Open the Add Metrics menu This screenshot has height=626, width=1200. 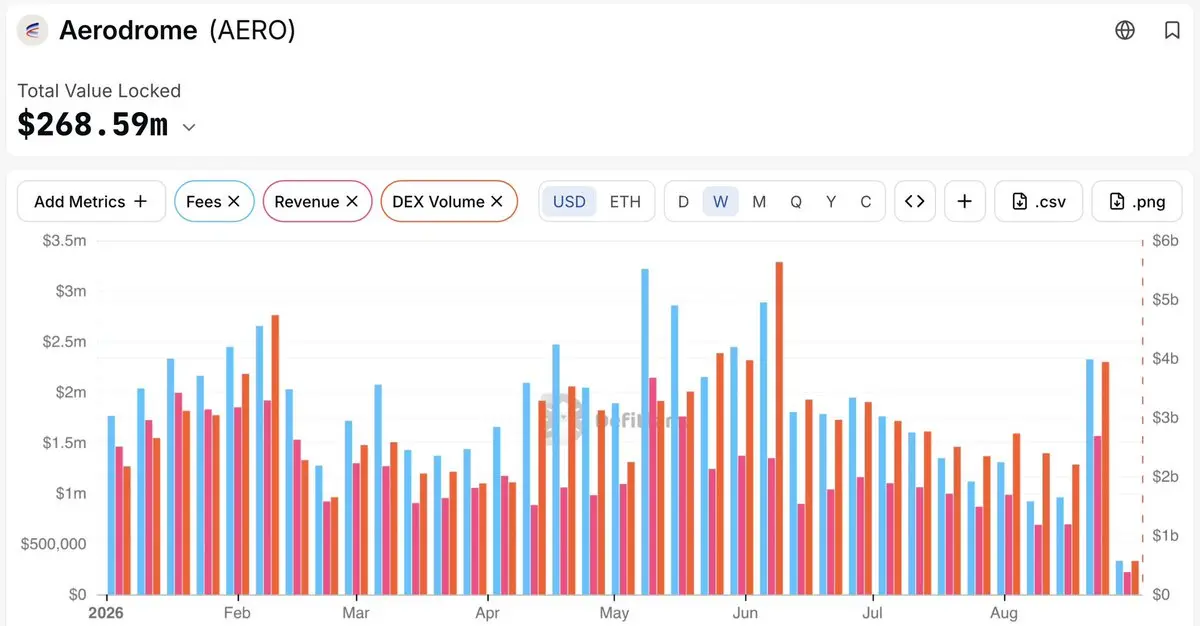coord(91,201)
